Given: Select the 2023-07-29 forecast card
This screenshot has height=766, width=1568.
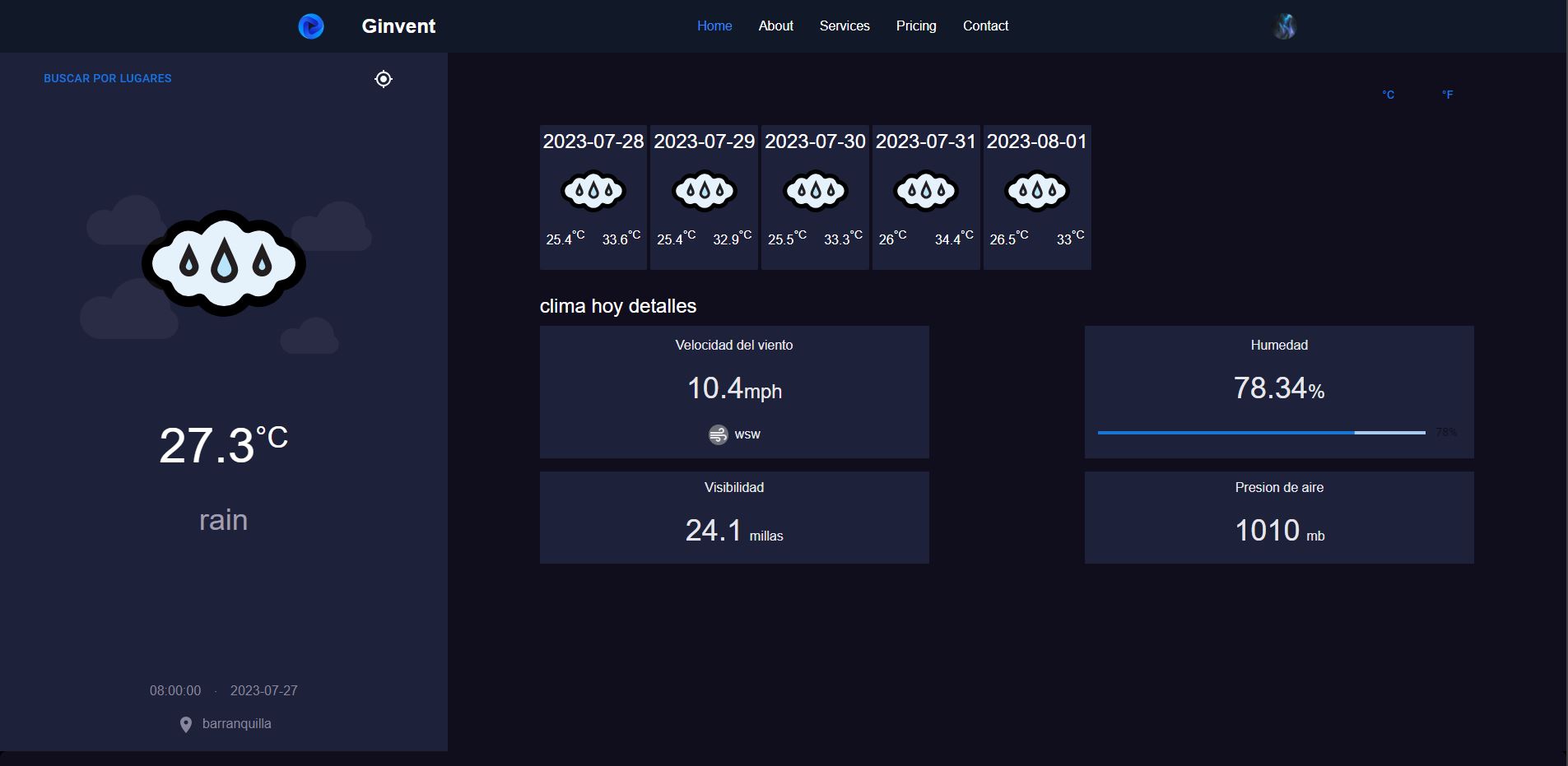Looking at the screenshot, I should point(704,197).
